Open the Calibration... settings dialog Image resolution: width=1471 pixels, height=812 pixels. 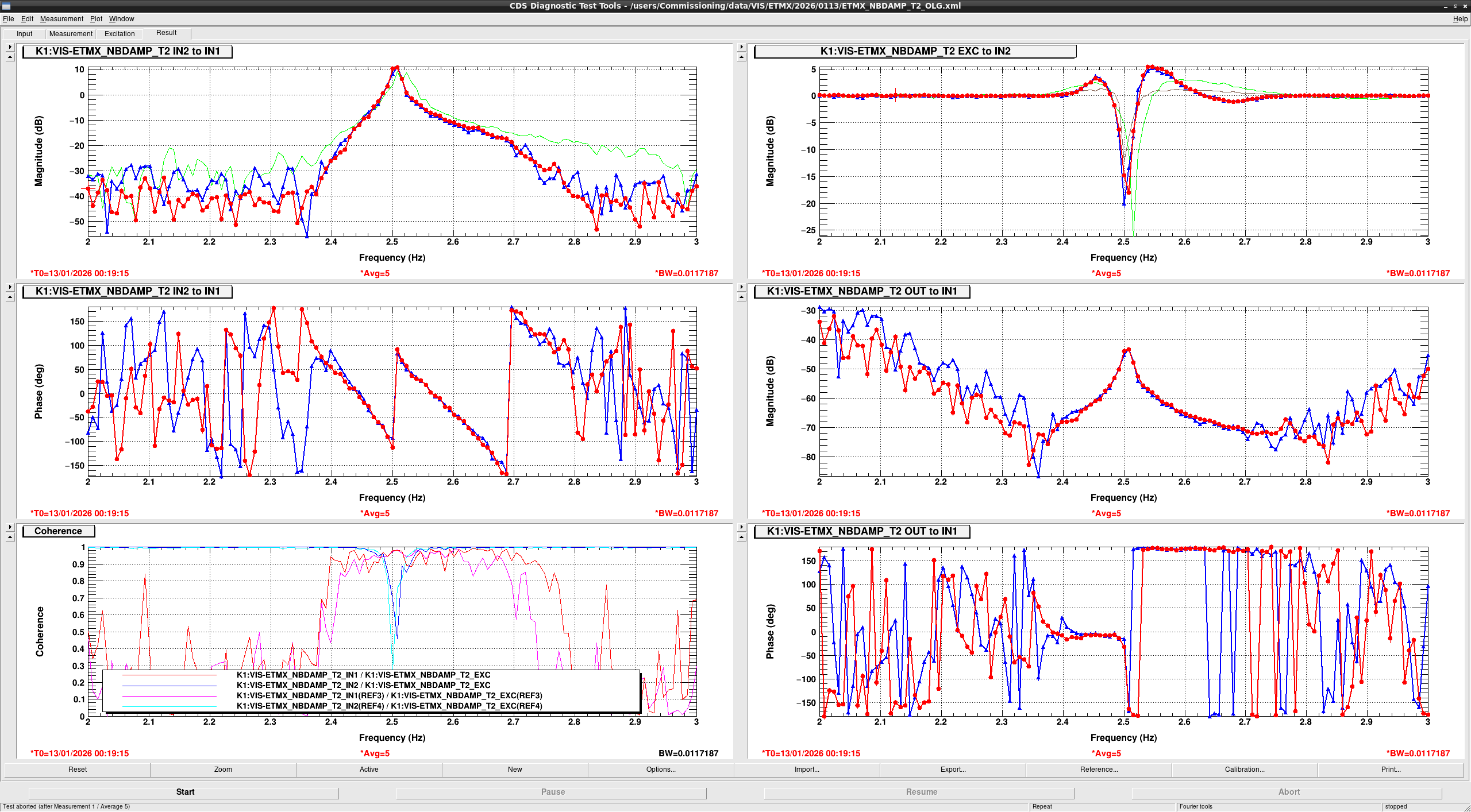[x=1245, y=770]
